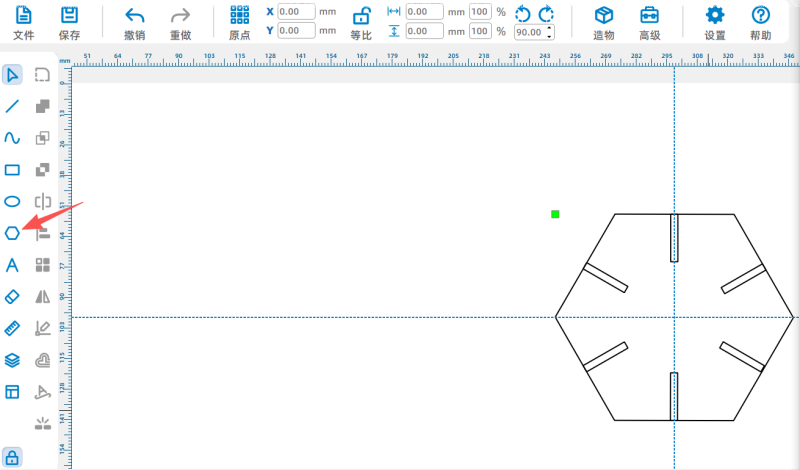
Task: Open the layers panel icon
Action: point(12,360)
